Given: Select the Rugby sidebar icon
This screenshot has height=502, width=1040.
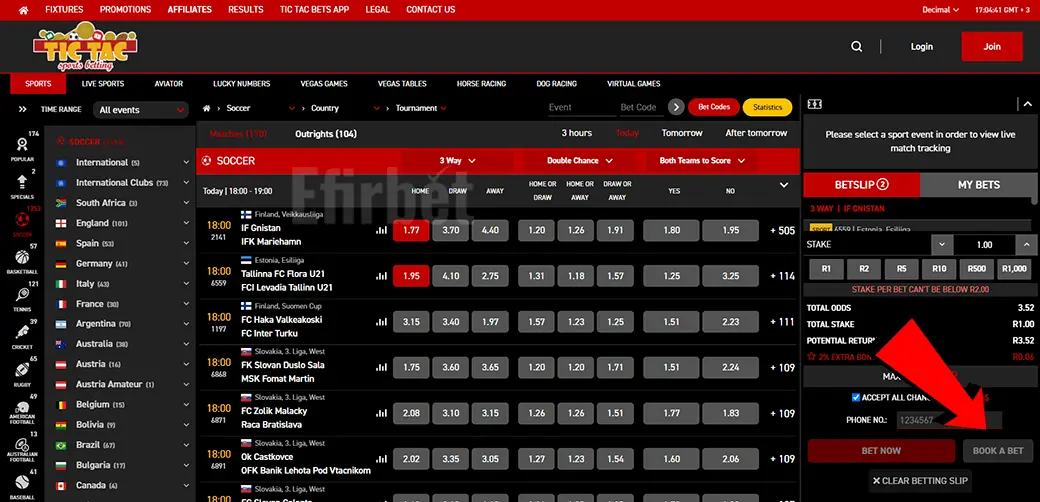Looking at the screenshot, I should pos(23,372).
